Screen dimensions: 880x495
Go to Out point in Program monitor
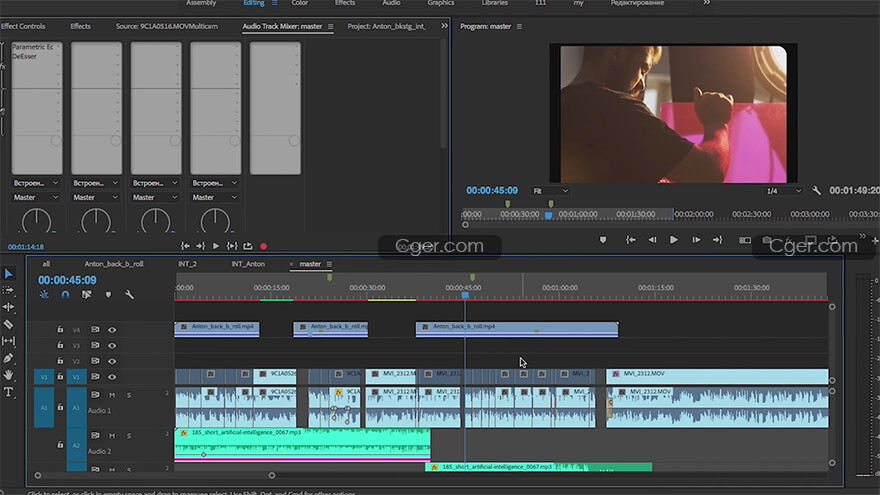(x=718, y=240)
